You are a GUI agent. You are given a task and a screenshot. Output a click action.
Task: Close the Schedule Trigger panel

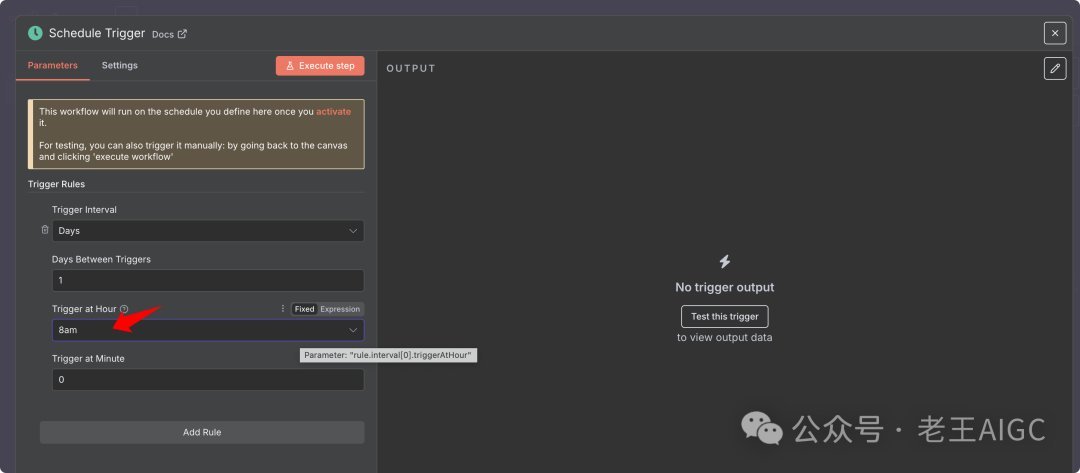(1055, 33)
